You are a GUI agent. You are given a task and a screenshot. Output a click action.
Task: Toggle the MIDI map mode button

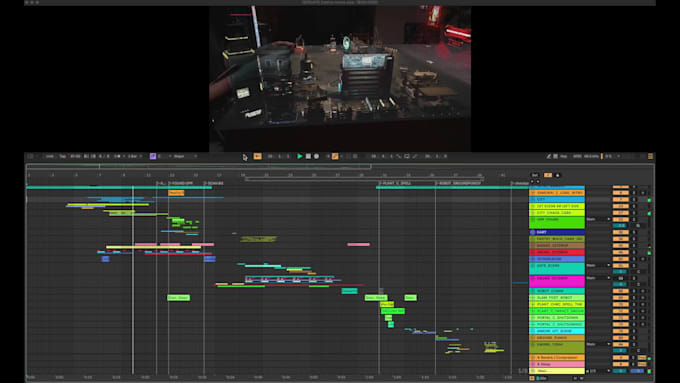pos(577,156)
